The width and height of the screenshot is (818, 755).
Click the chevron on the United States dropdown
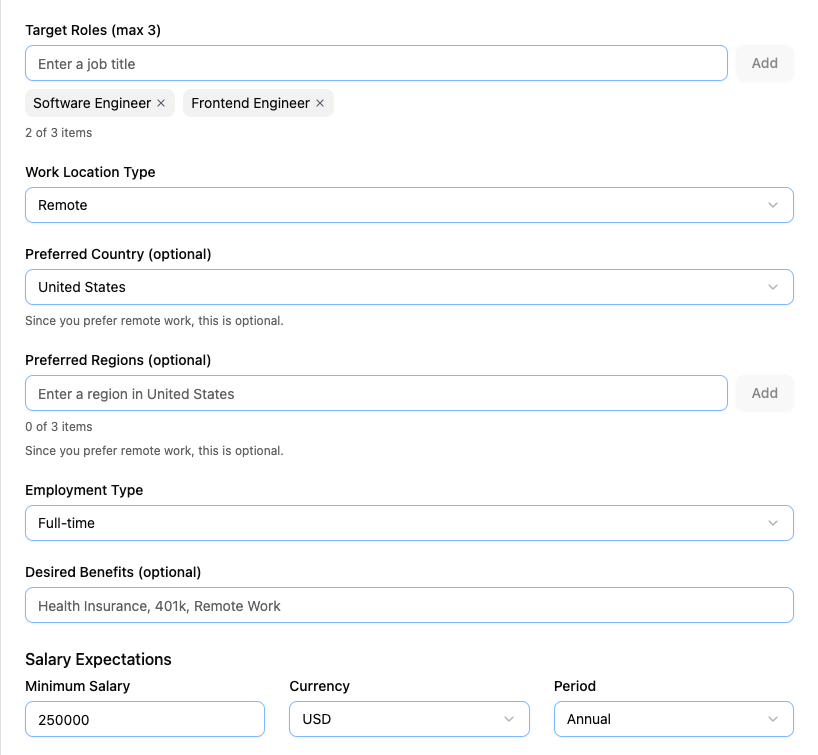[773, 287]
